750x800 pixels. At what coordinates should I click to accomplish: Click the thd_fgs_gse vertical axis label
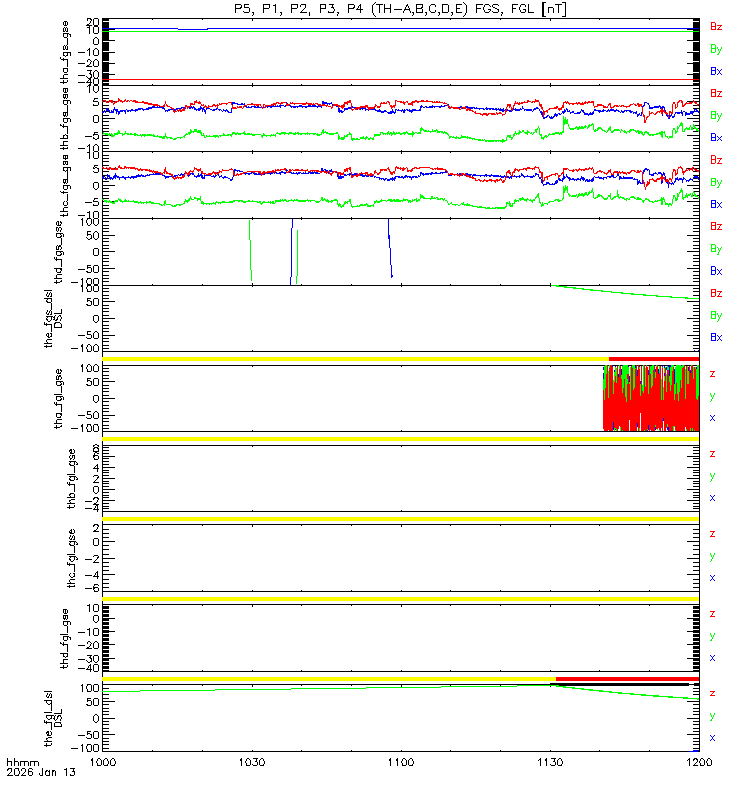point(59,252)
